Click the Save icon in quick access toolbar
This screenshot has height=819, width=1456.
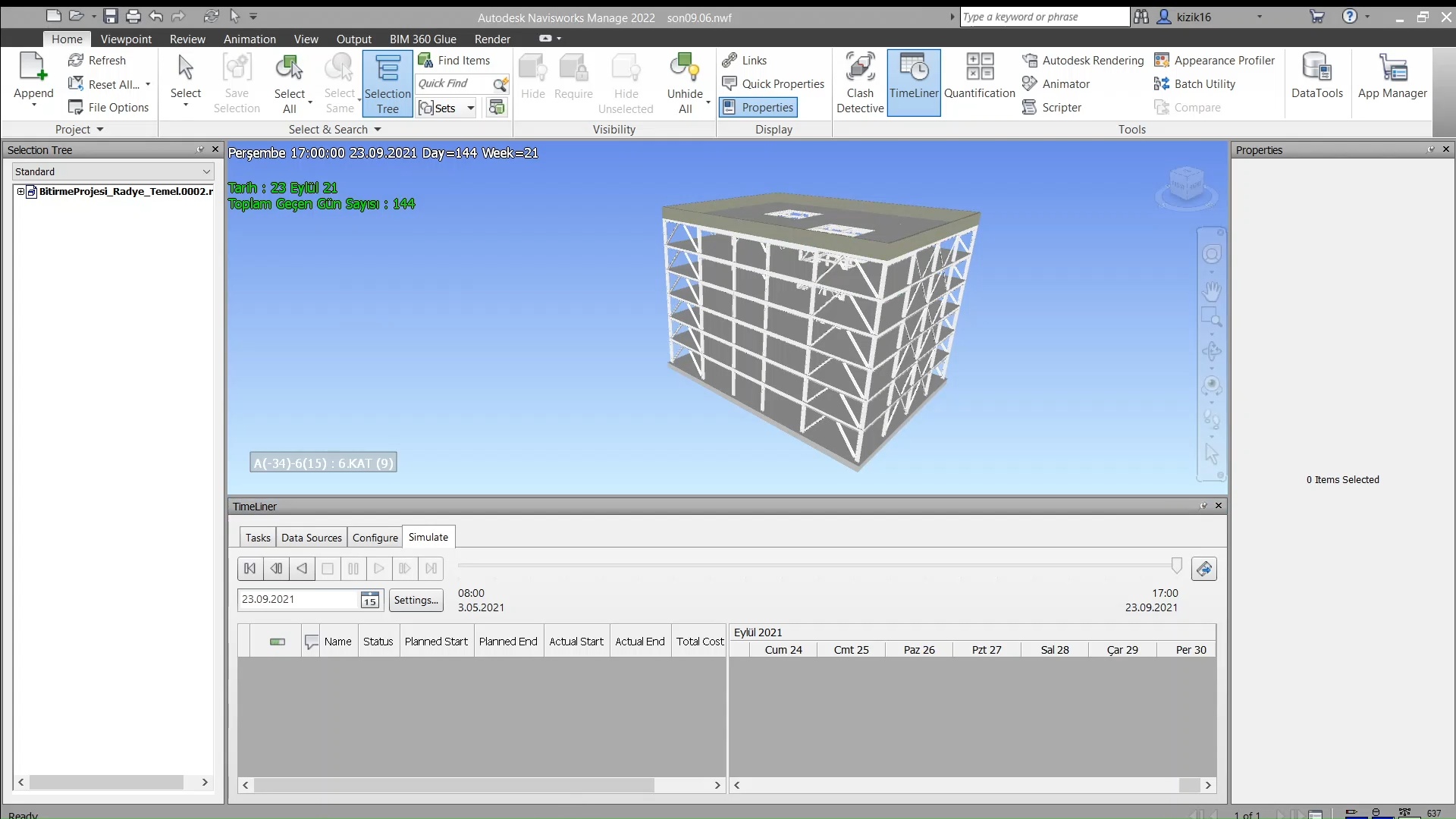[x=111, y=16]
